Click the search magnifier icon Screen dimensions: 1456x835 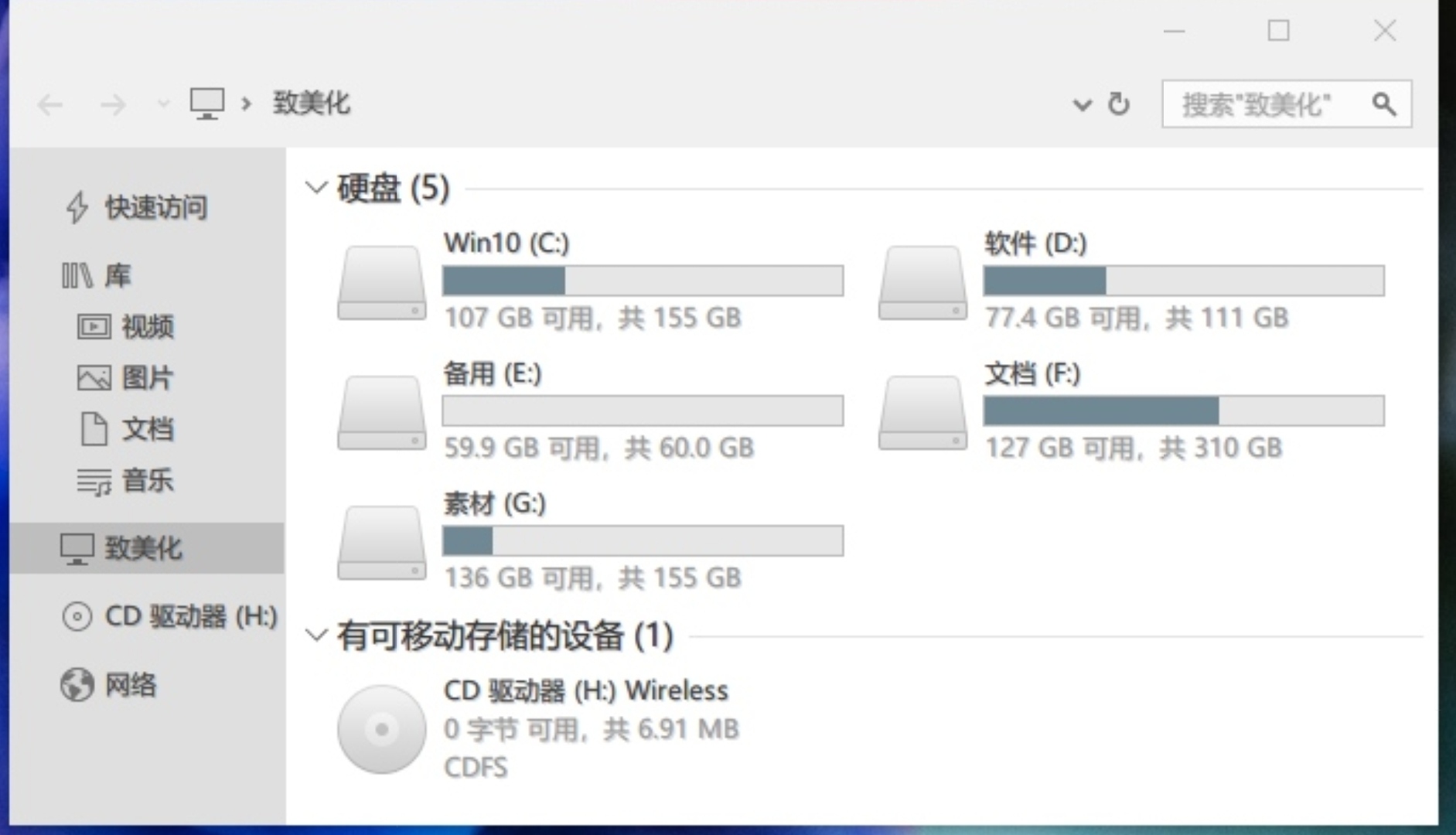[1383, 104]
